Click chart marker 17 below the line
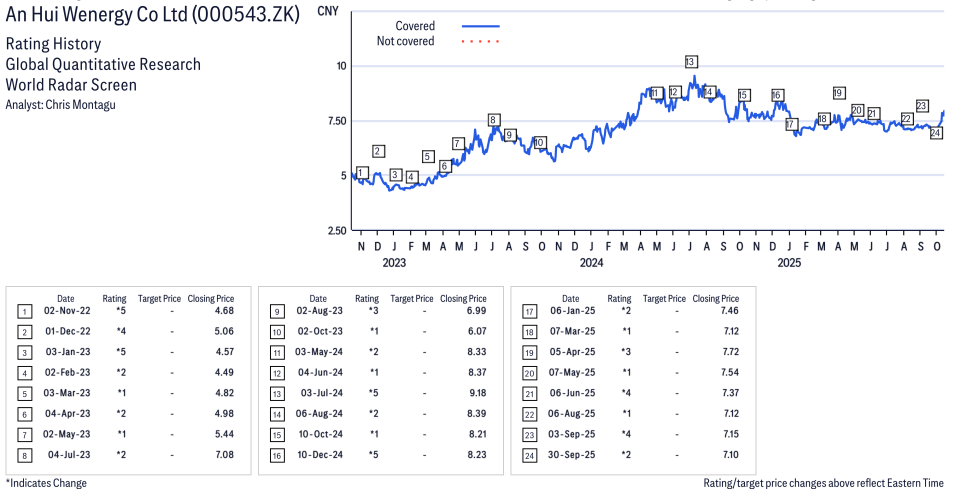Image resolution: width=955 pixels, height=489 pixels. 791,124
